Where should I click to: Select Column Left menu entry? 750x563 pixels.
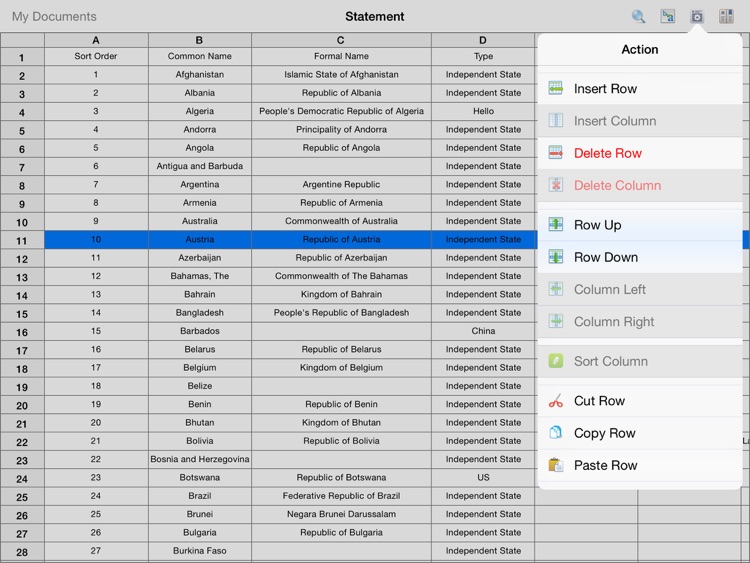coord(640,289)
